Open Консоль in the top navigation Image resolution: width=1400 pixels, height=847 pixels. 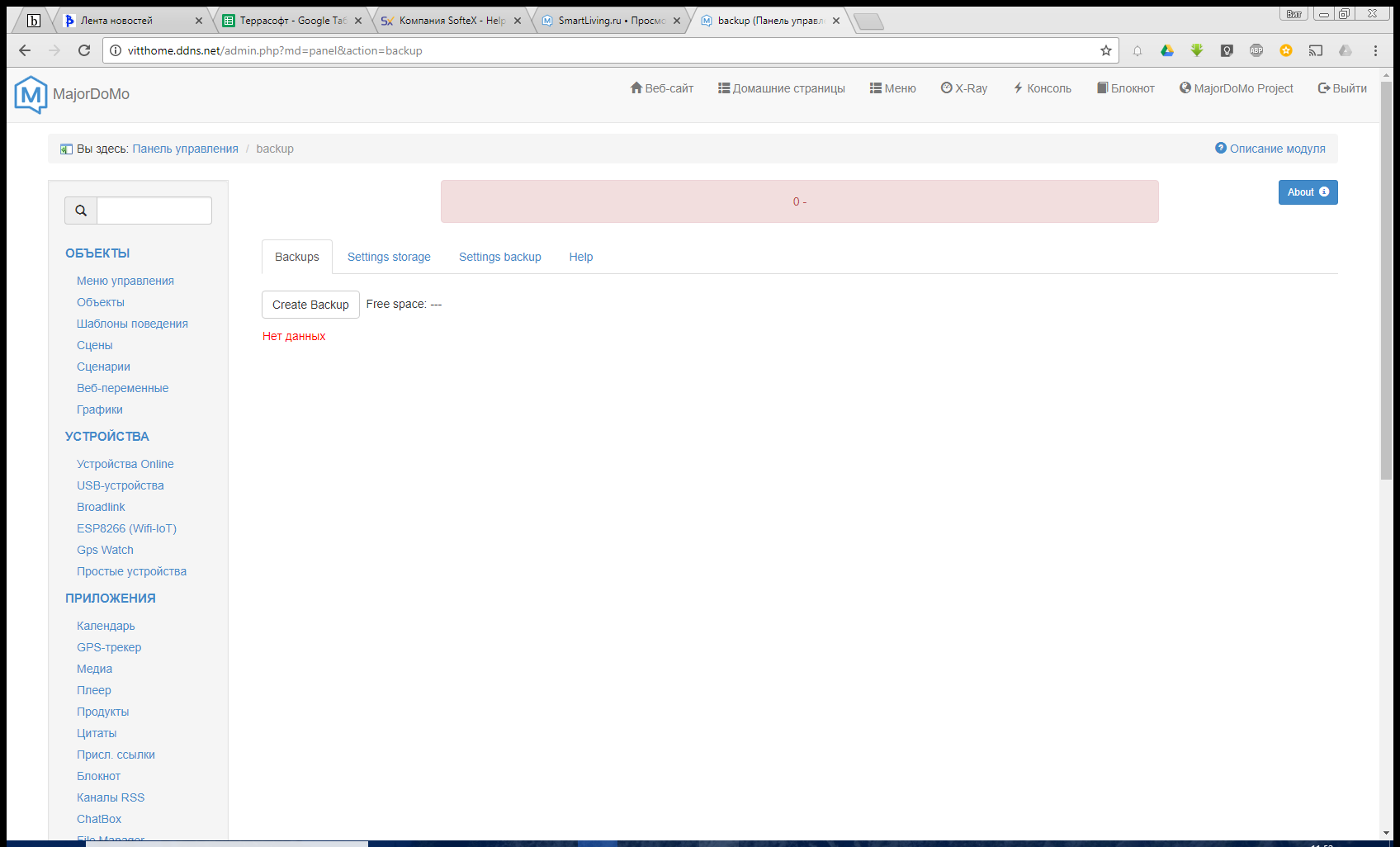click(x=1042, y=88)
